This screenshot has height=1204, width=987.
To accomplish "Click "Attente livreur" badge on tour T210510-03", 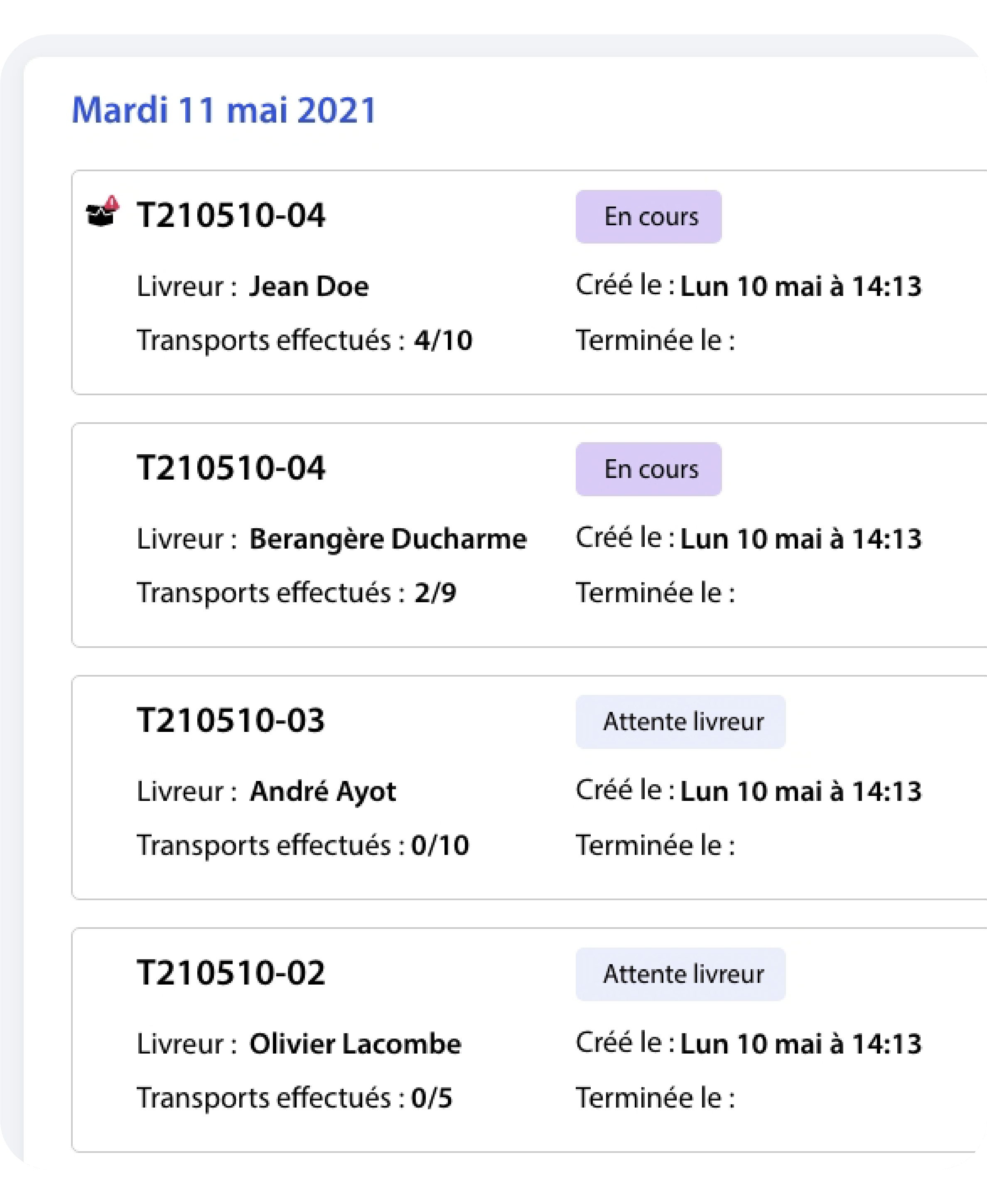I will [680, 722].
